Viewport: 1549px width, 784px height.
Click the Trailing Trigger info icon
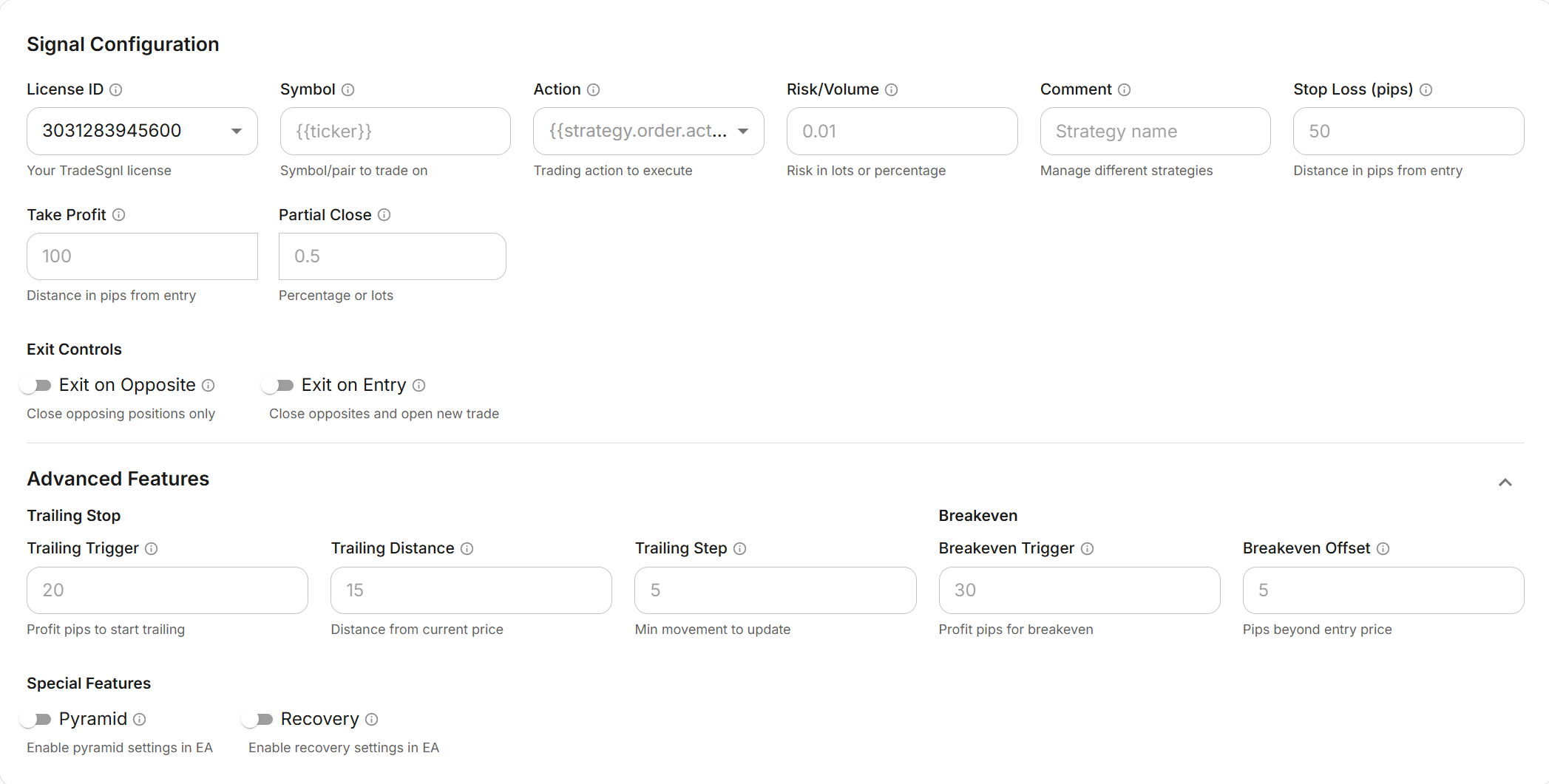pos(152,549)
